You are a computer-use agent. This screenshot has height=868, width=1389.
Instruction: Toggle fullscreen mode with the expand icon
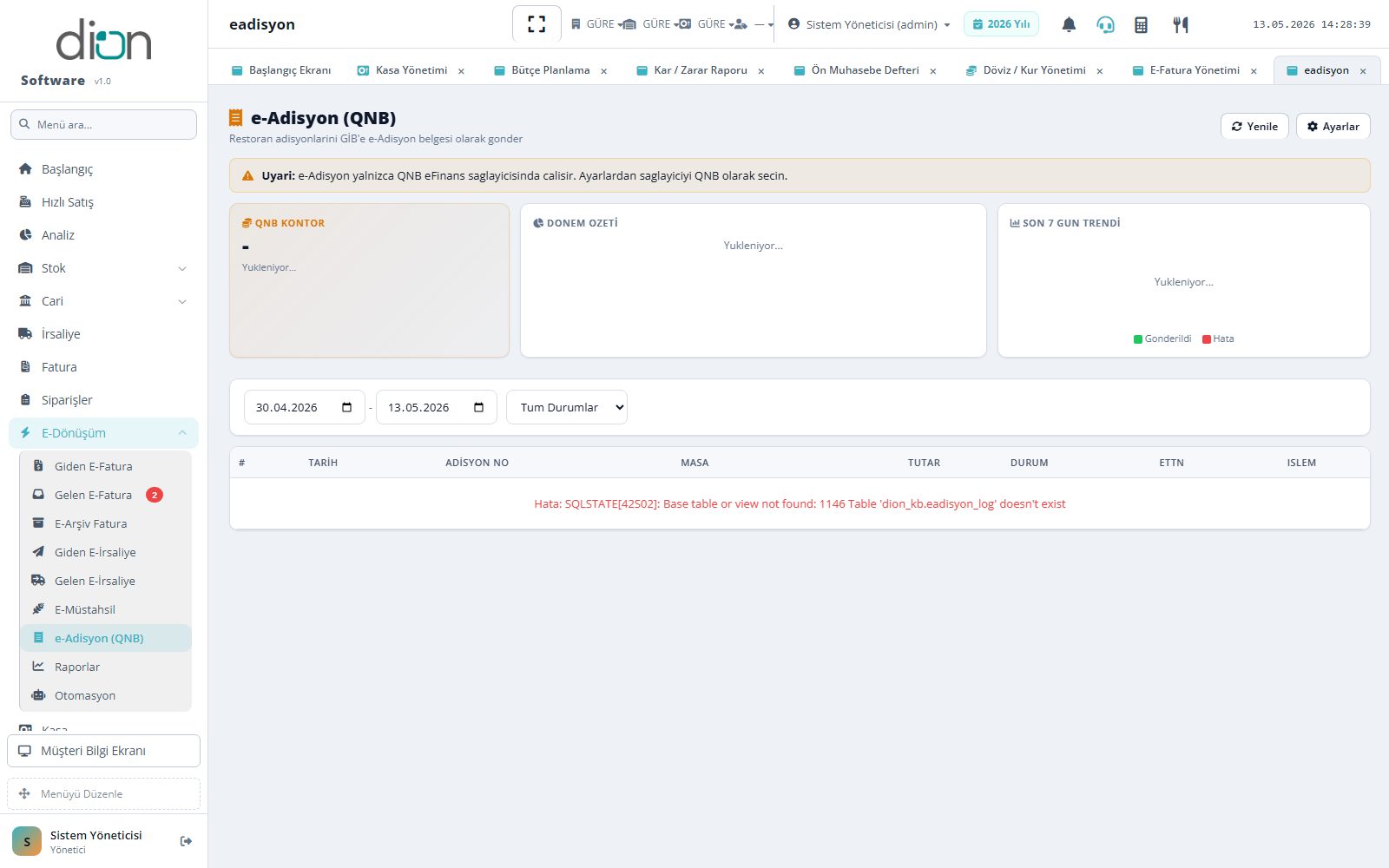537,24
